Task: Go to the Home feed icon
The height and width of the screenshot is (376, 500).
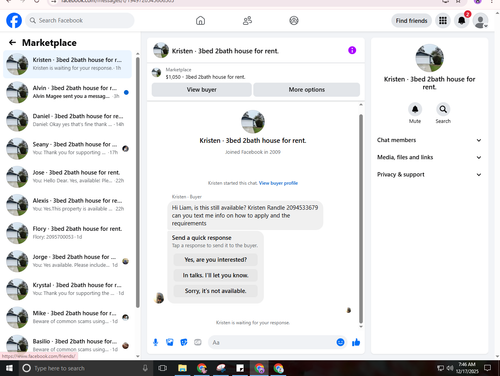Action: click(200, 21)
